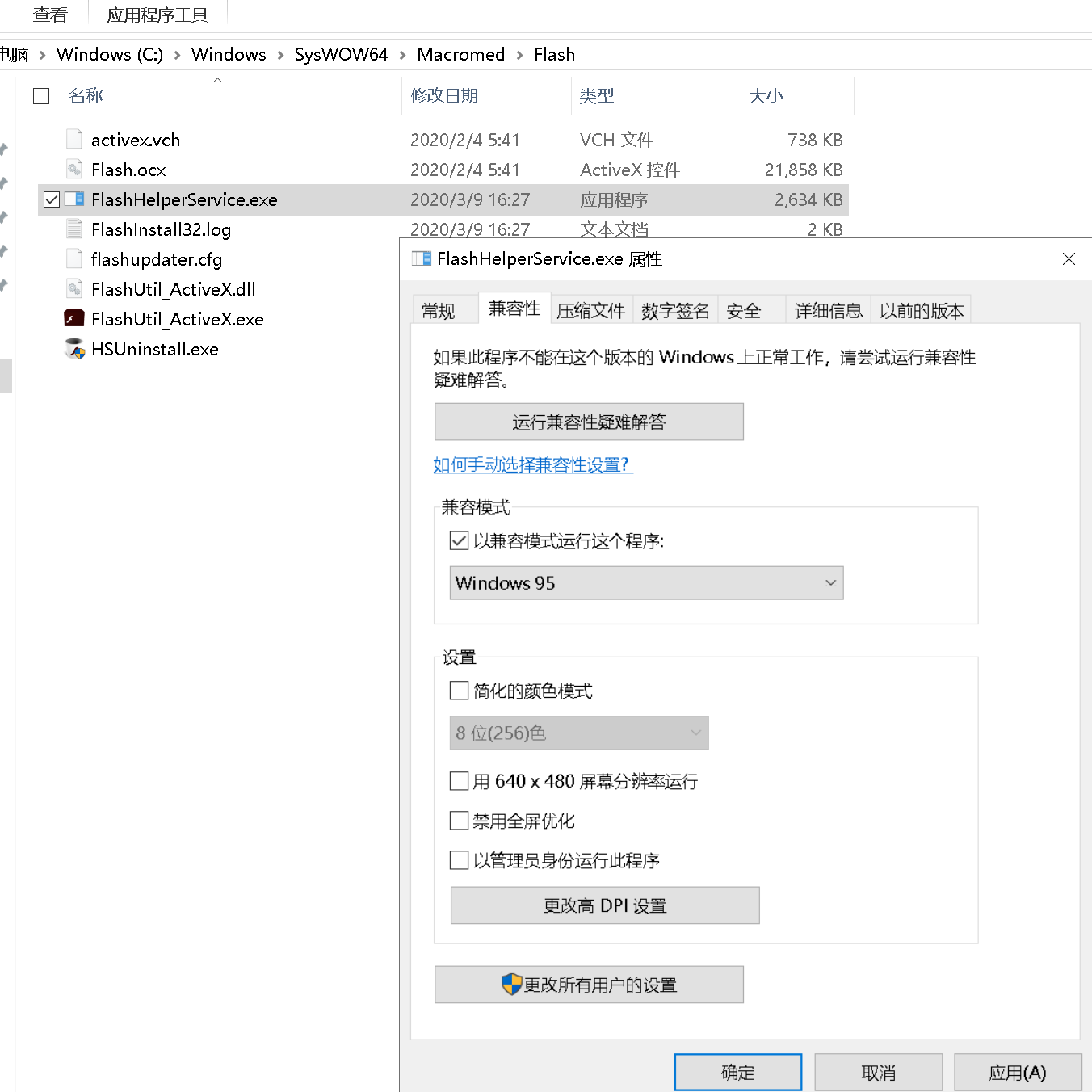The height and width of the screenshot is (1092, 1092).
Task: Switch to the 数字签名 tab
Action: (x=674, y=309)
